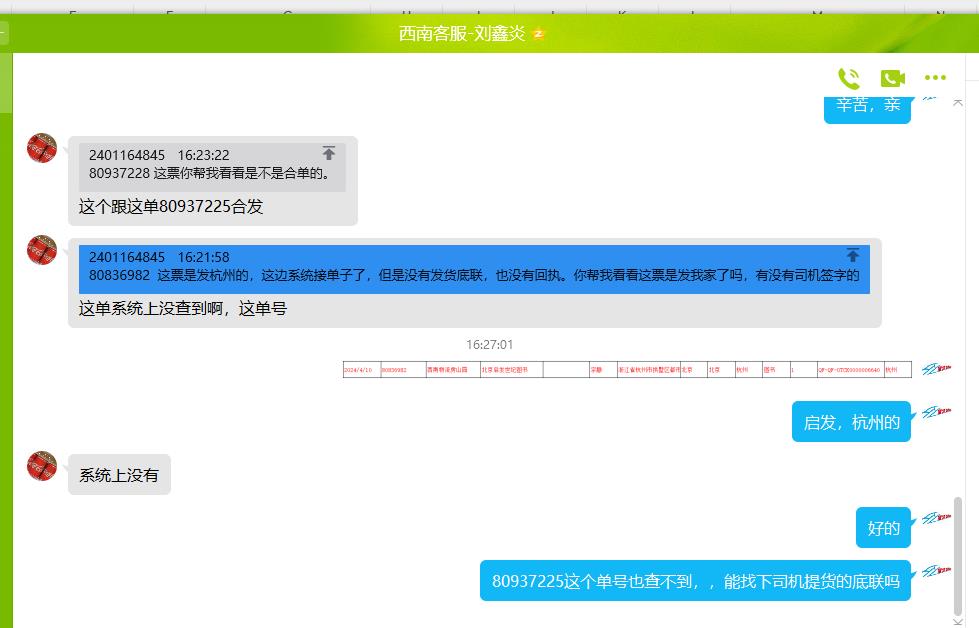
Task: Click jump arrow in blue 80836982 quote
Action: point(853,255)
